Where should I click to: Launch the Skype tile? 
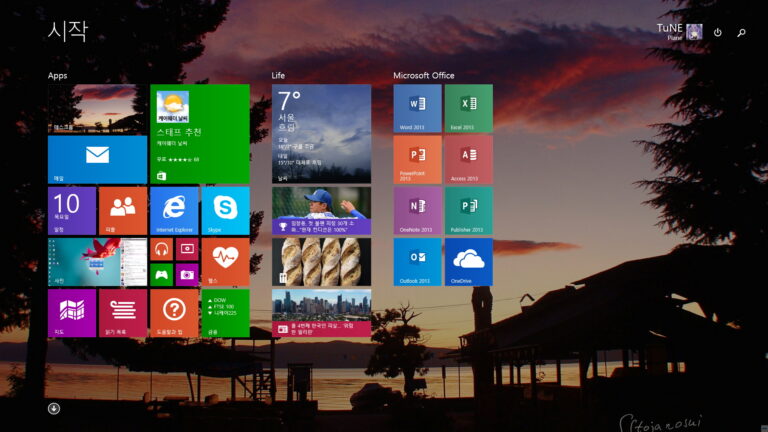pyautogui.click(x=225, y=211)
